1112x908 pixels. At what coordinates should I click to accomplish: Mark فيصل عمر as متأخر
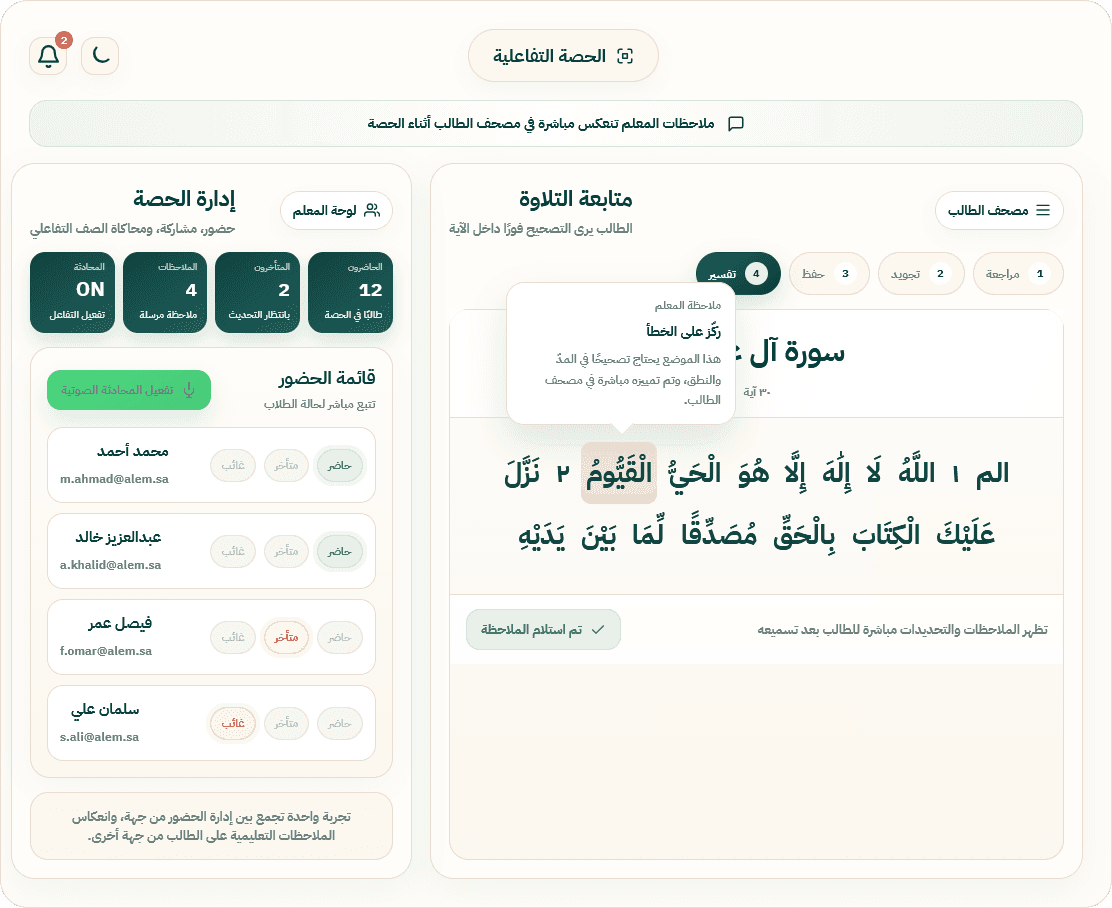tap(287, 637)
